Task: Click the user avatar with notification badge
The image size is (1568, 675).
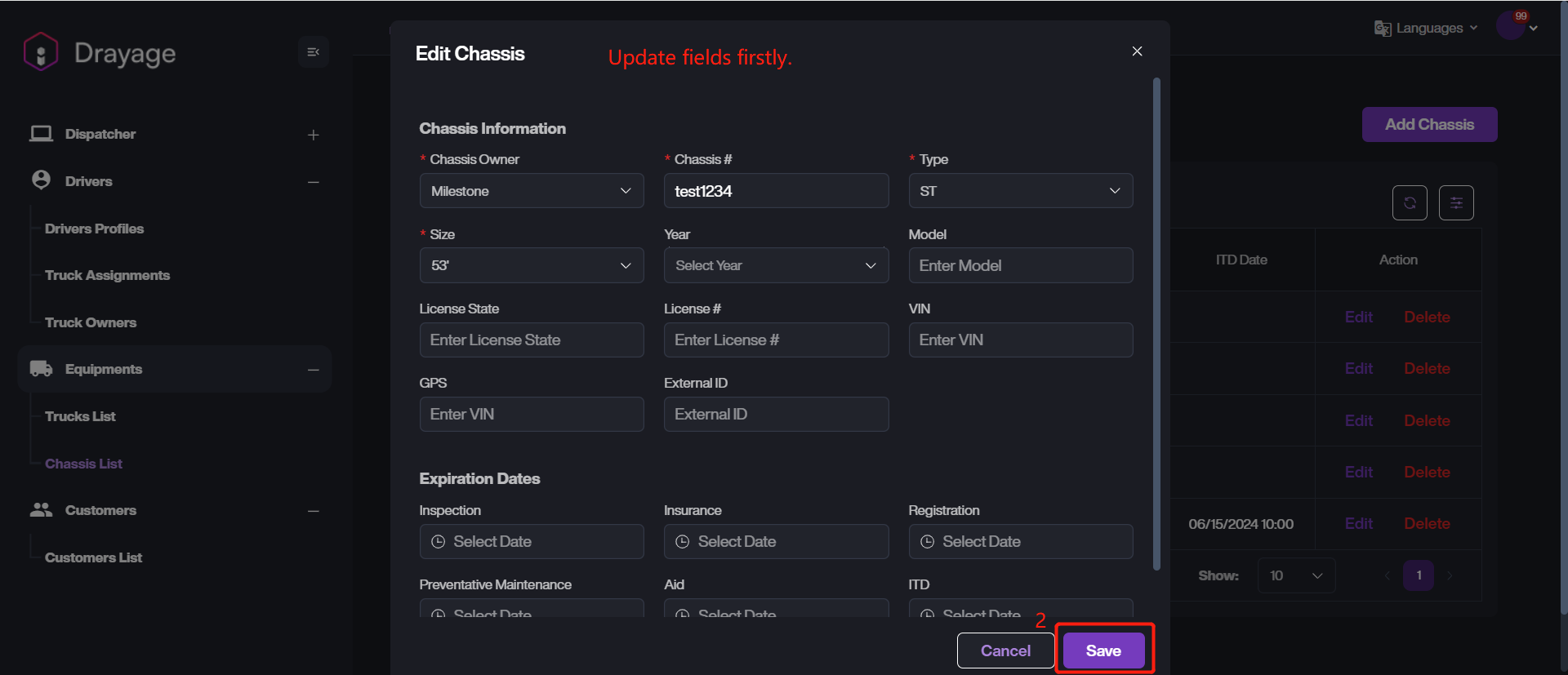Action: [1510, 26]
